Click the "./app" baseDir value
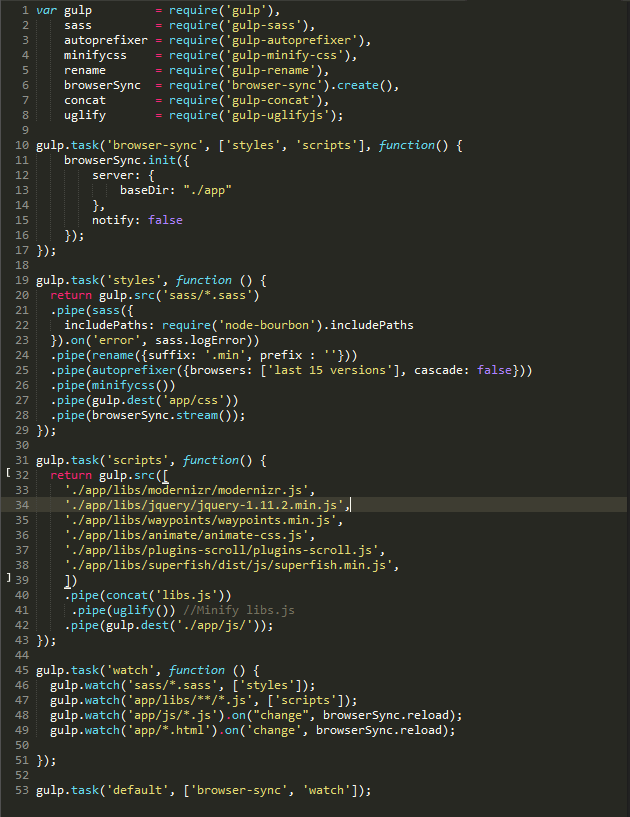630x817 pixels. [x=207, y=190]
